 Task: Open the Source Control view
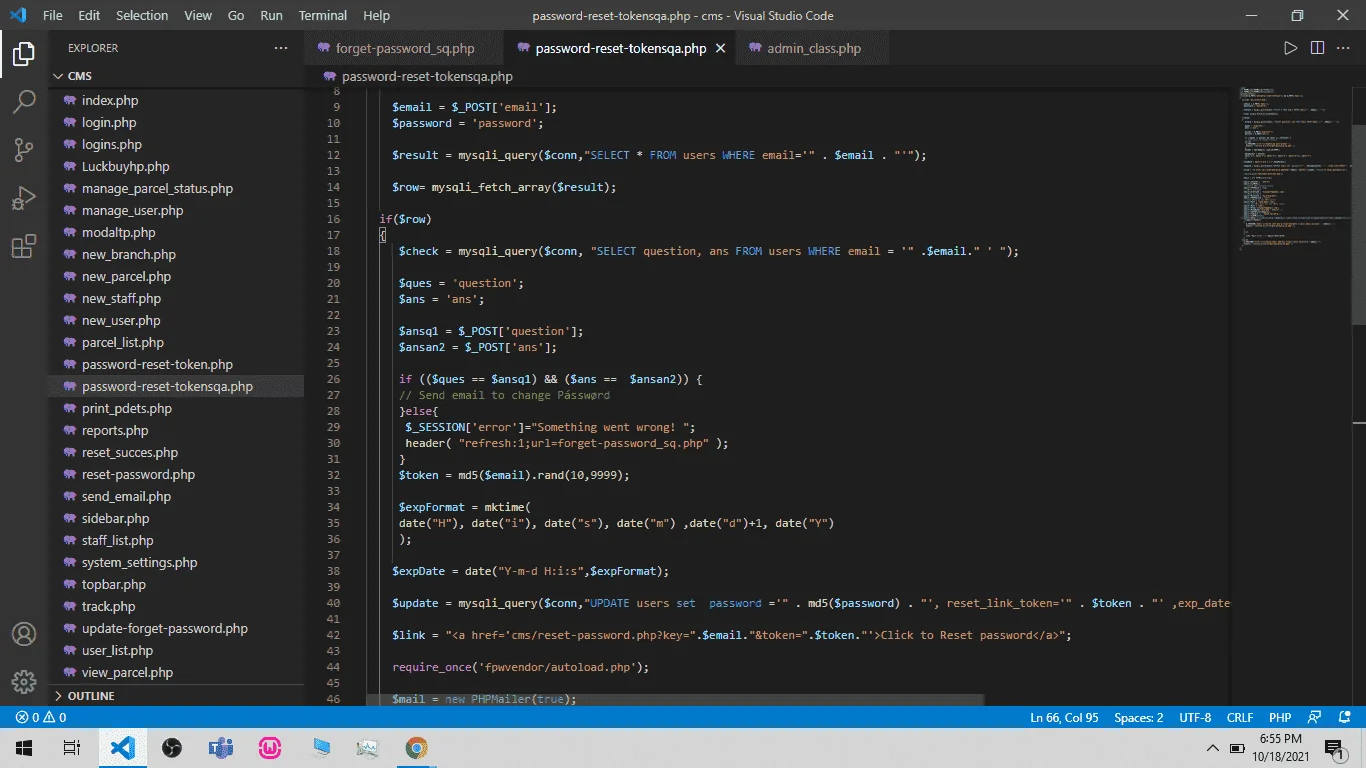(x=24, y=150)
